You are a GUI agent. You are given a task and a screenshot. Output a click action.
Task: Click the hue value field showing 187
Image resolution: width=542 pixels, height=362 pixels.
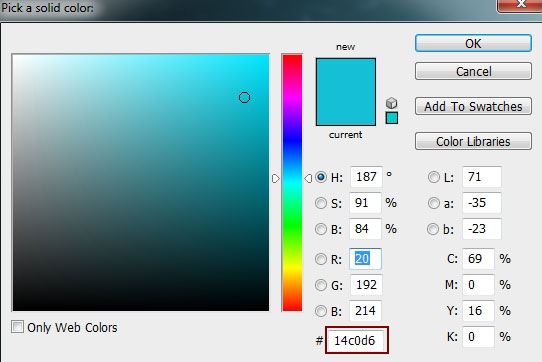[x=366, y=177]
